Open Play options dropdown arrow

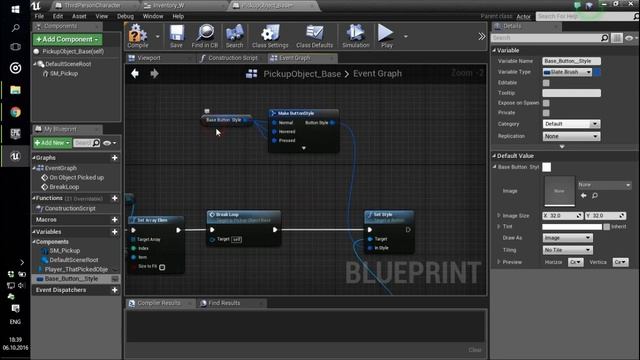click(x=406, y=36)
